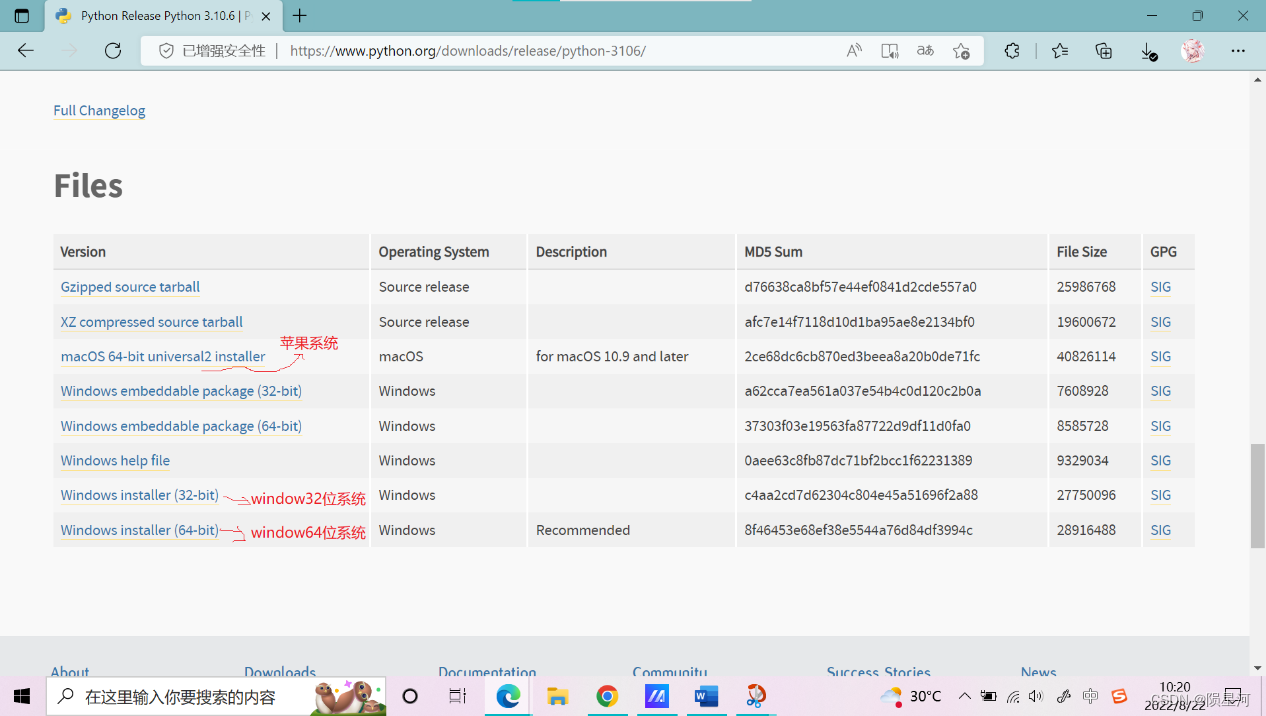Open volume control in system tray

click(1036, 696)
